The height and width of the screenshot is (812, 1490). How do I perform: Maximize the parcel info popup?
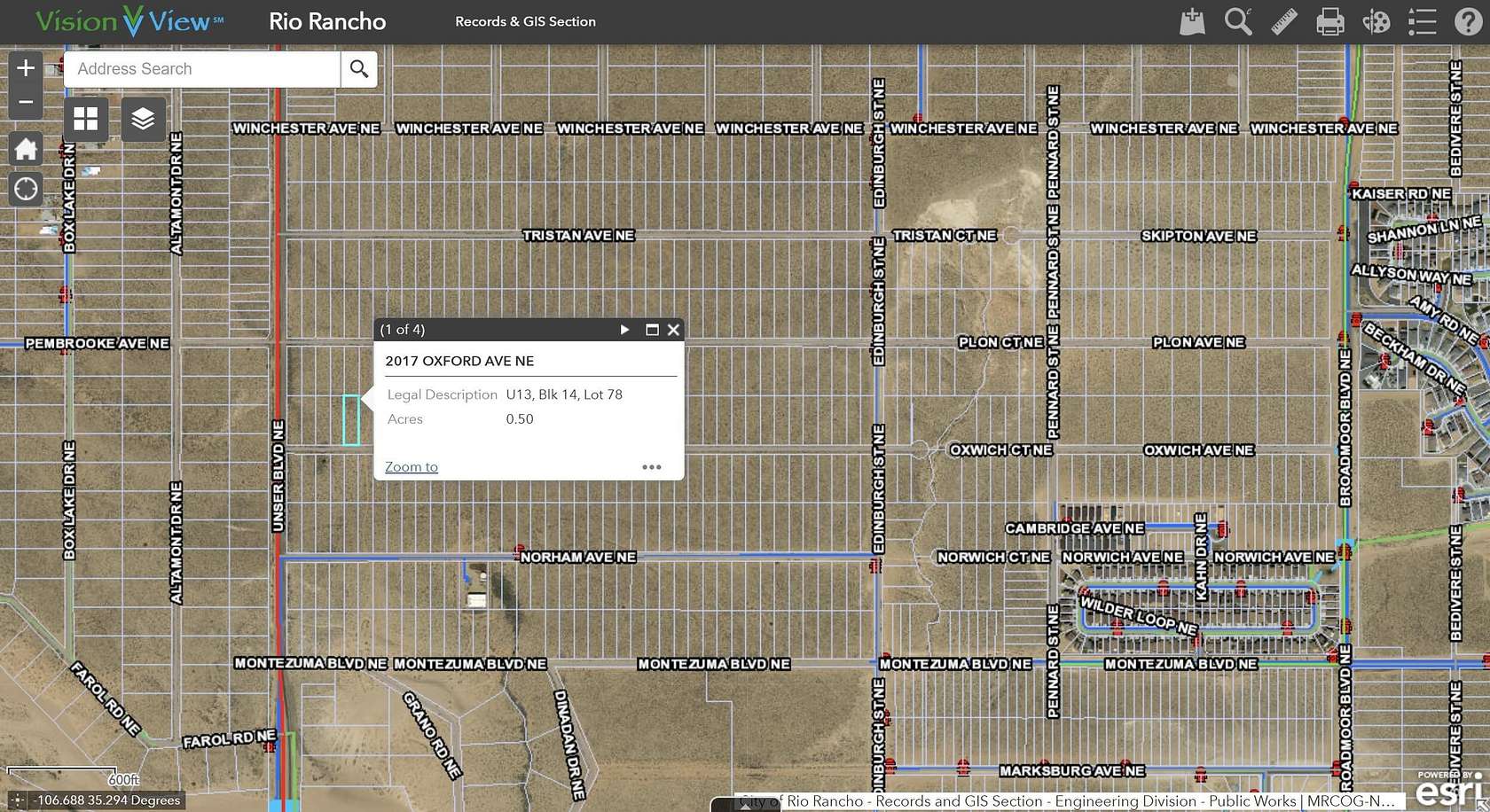652,329
